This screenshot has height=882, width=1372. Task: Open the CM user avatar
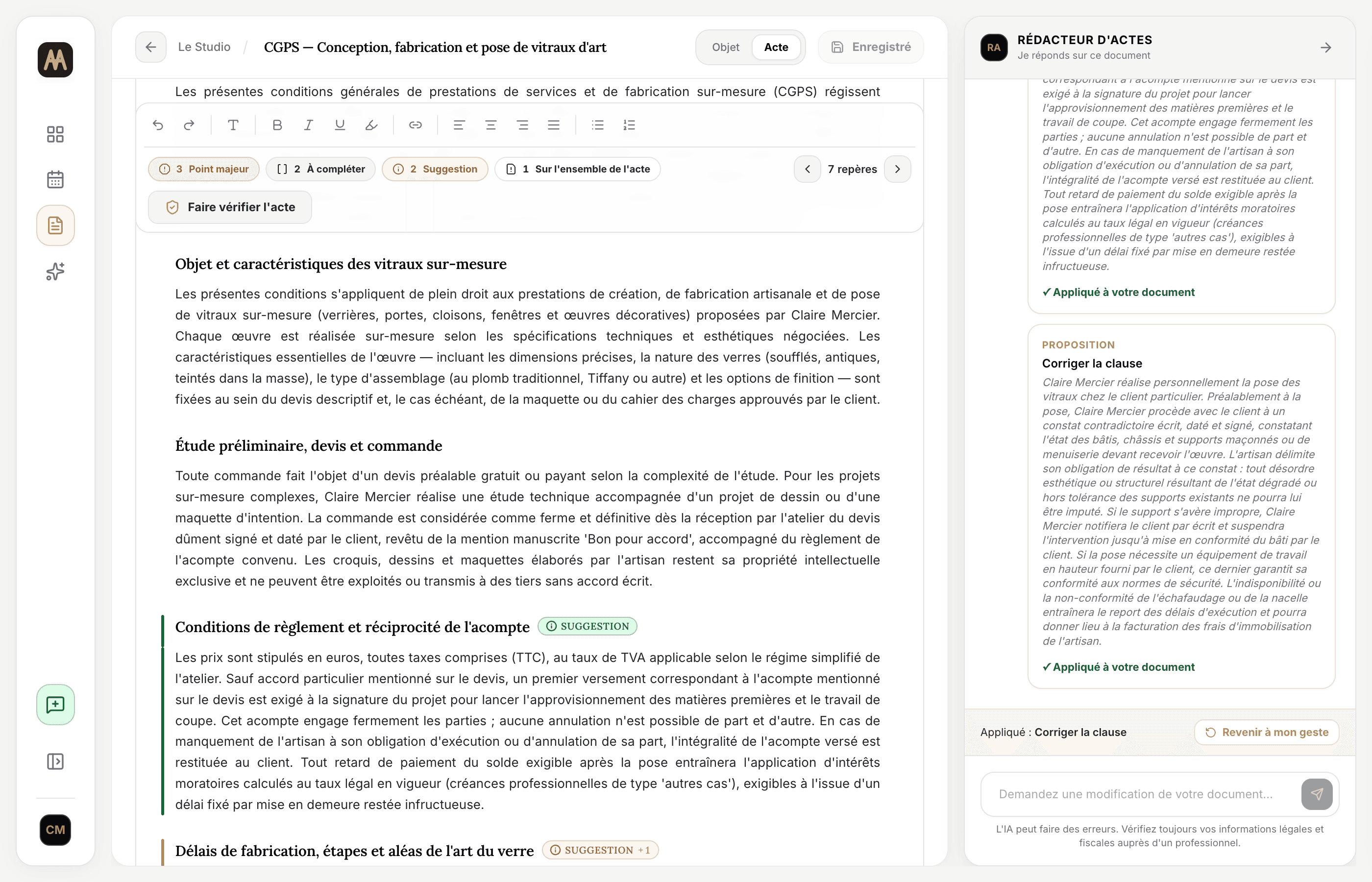click(x=55, y=830)
